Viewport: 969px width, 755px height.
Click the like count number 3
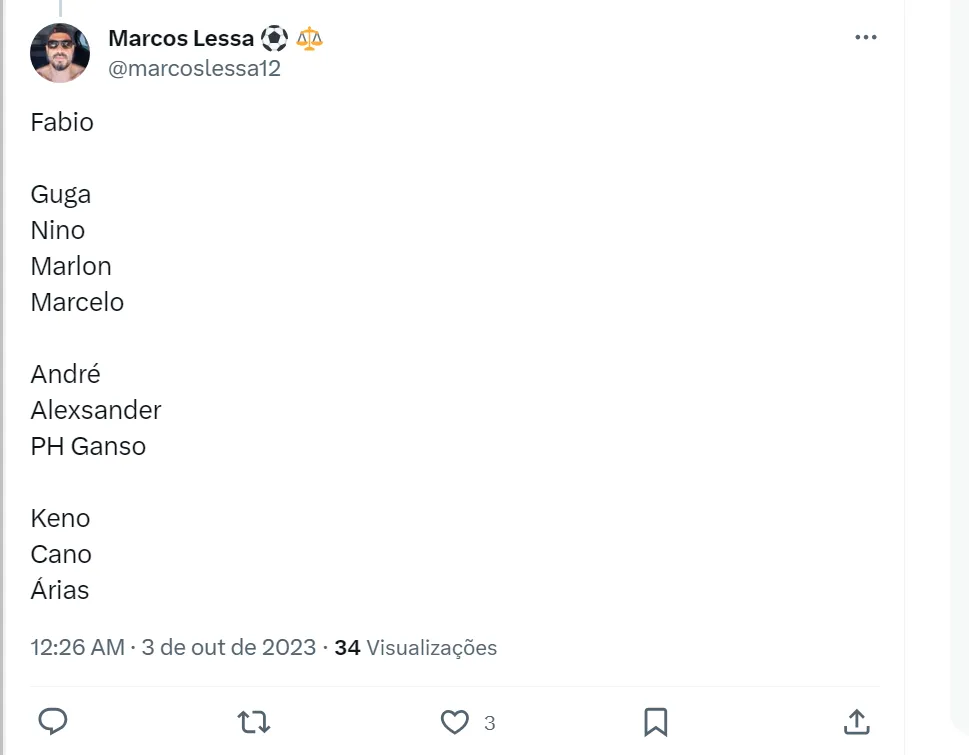coord(489,723)
